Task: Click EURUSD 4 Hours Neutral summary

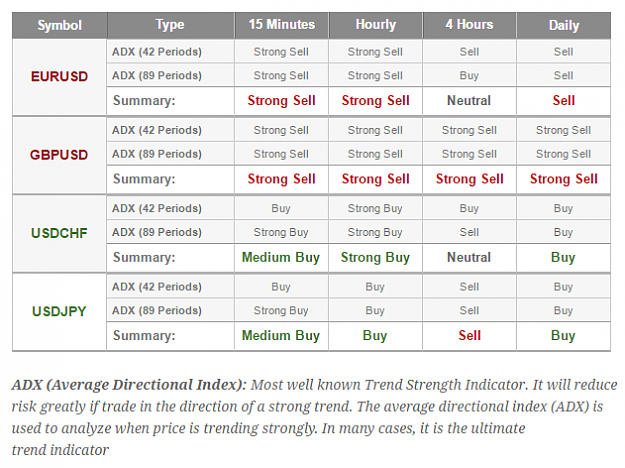Action: click(x=469, y=100)
